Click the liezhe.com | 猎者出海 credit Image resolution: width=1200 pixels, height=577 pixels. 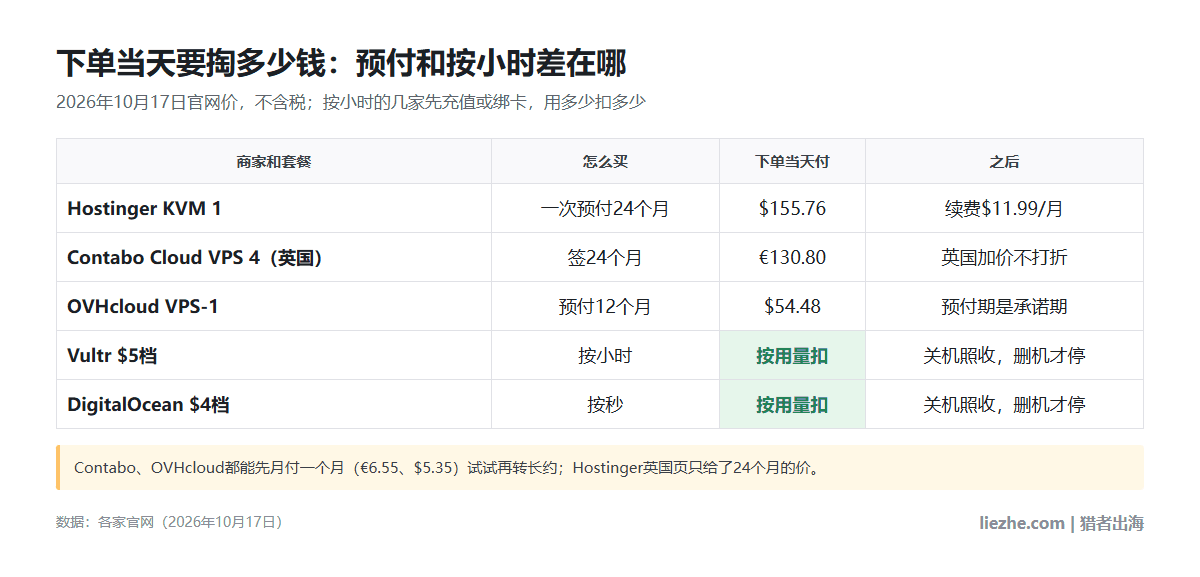coord(1061,523)
